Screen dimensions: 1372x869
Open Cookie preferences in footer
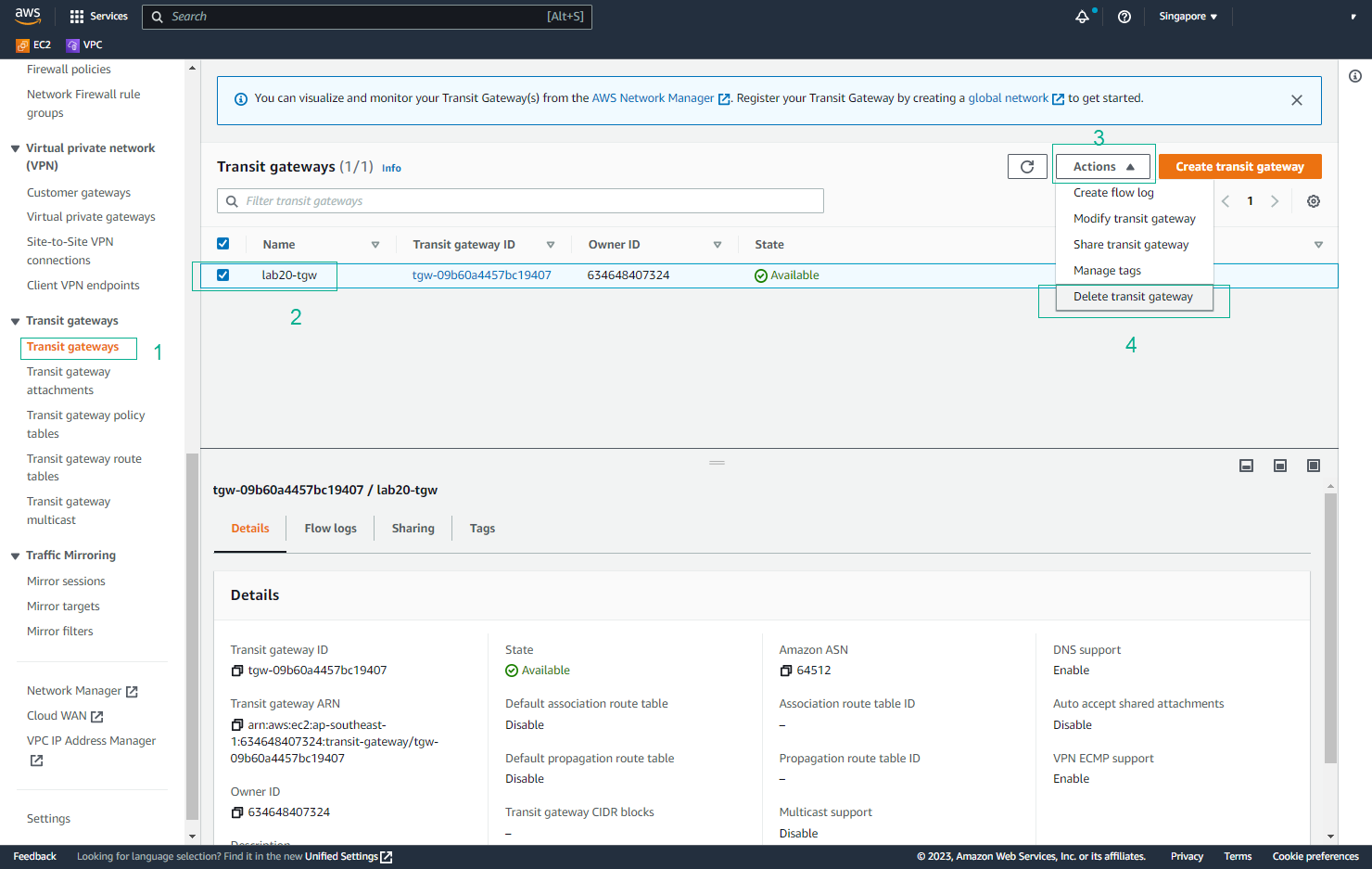1315,857
